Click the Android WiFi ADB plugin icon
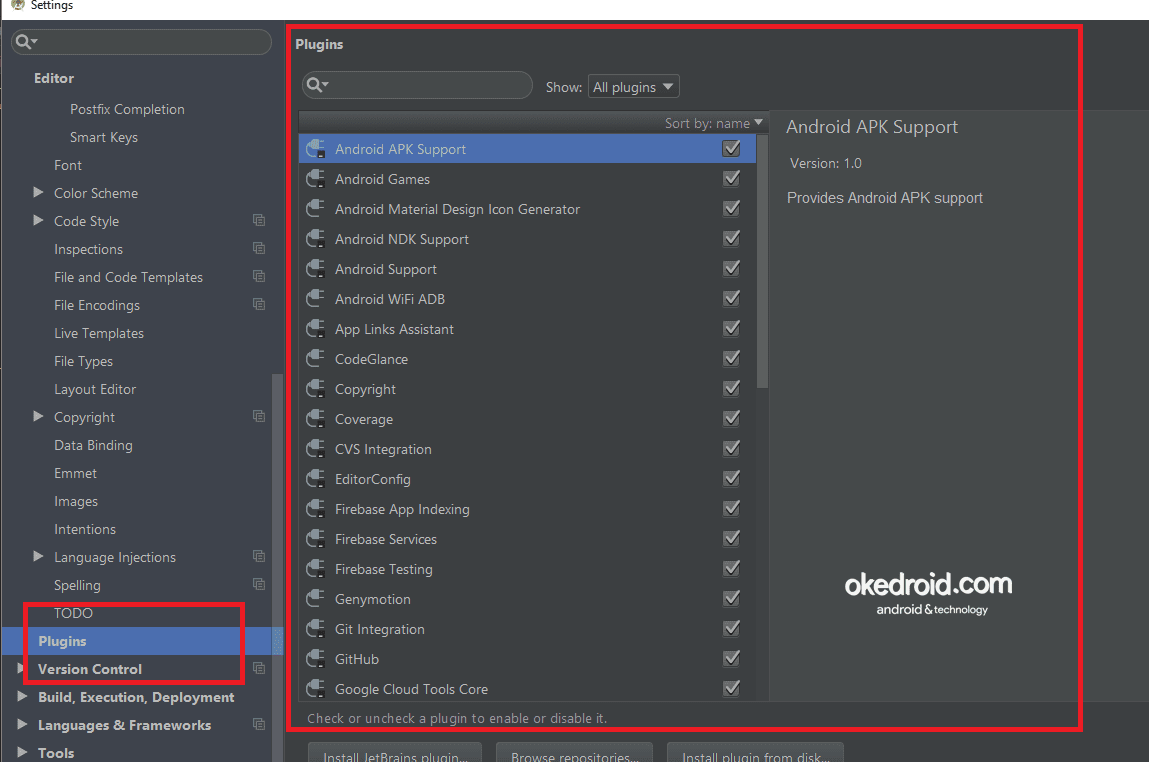Screen dimensions: 1149x762 [x=314, y=298]
